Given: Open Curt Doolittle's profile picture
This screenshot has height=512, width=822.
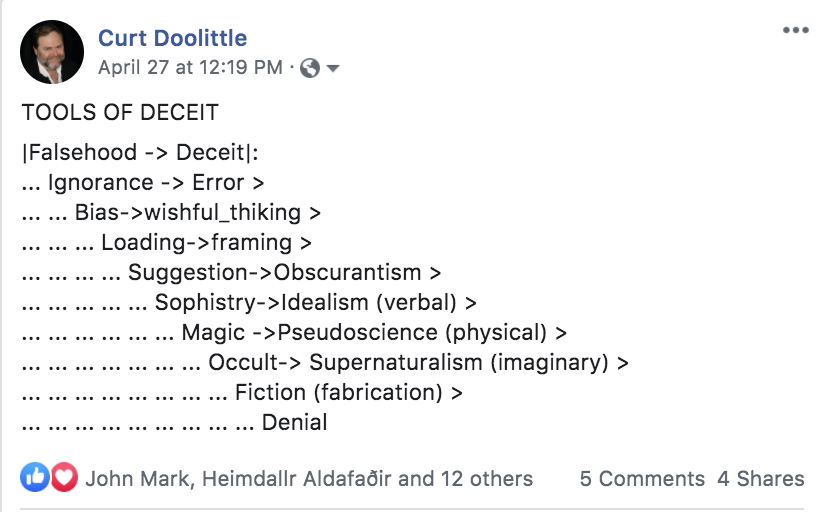Looking at the screenshot, I should pos(52,52).
